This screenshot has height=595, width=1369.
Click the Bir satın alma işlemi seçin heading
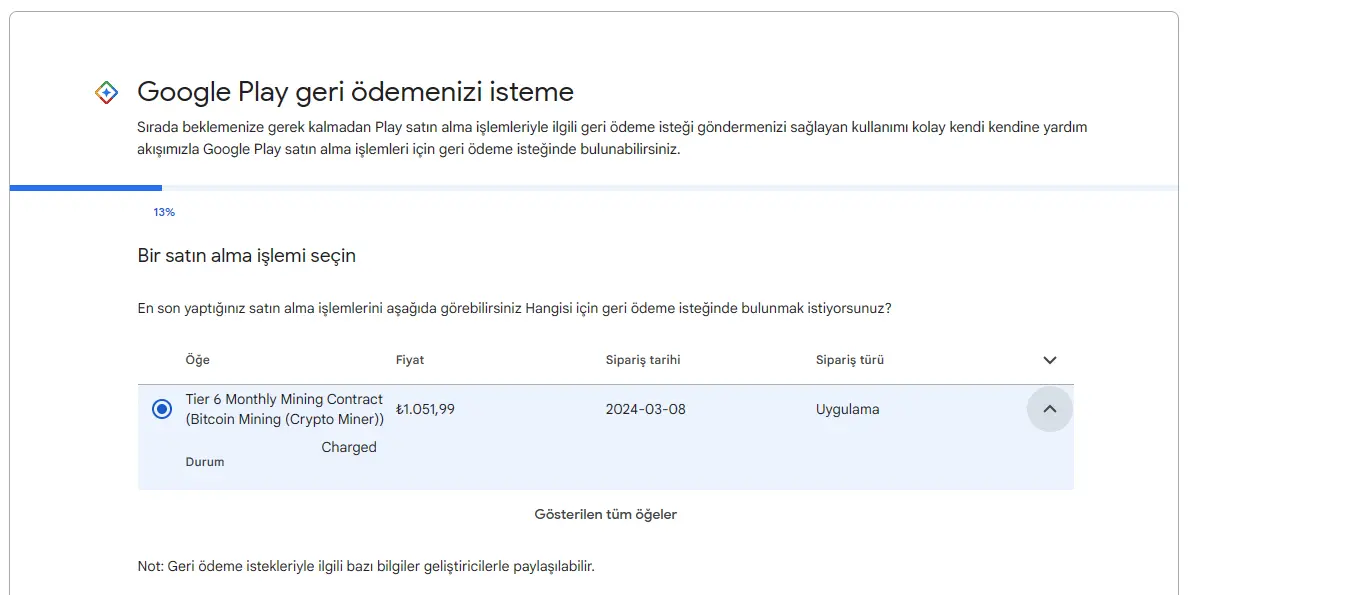pos(247,256)
